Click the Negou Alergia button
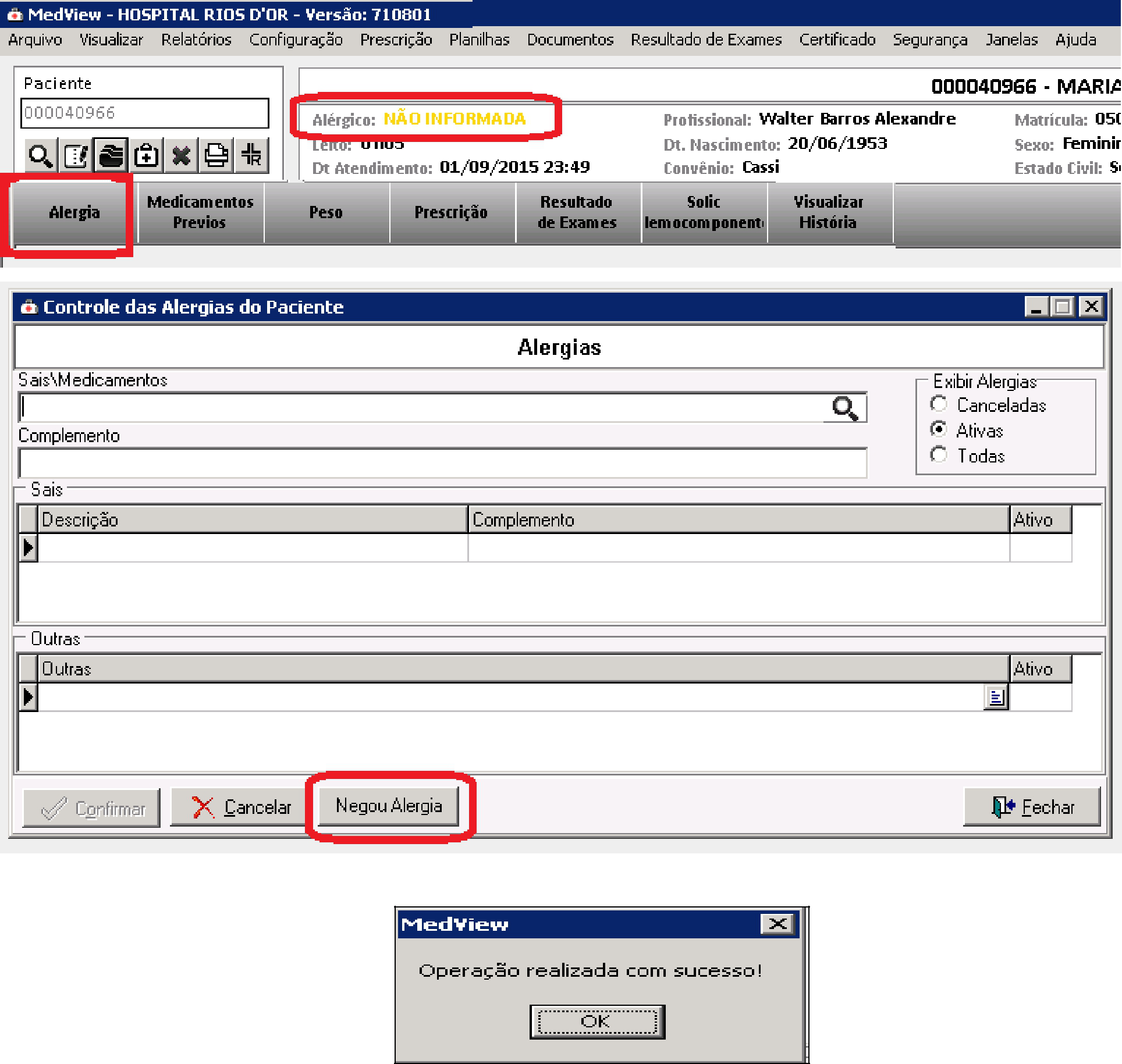 [x=389, y=806]
